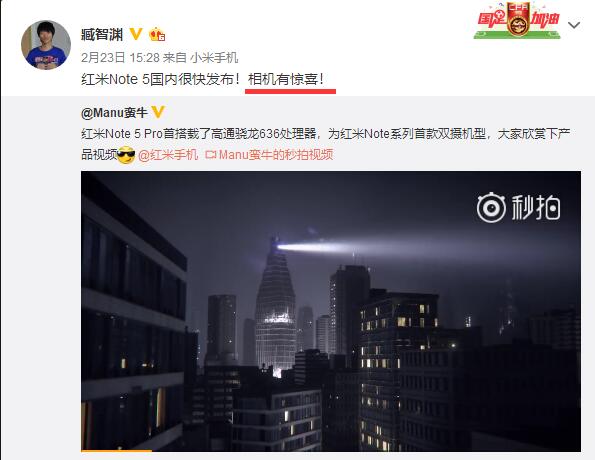
Task: Click verified badge next to Manu蛮牛
Action: pyautogui.click(x=158, y=112)
